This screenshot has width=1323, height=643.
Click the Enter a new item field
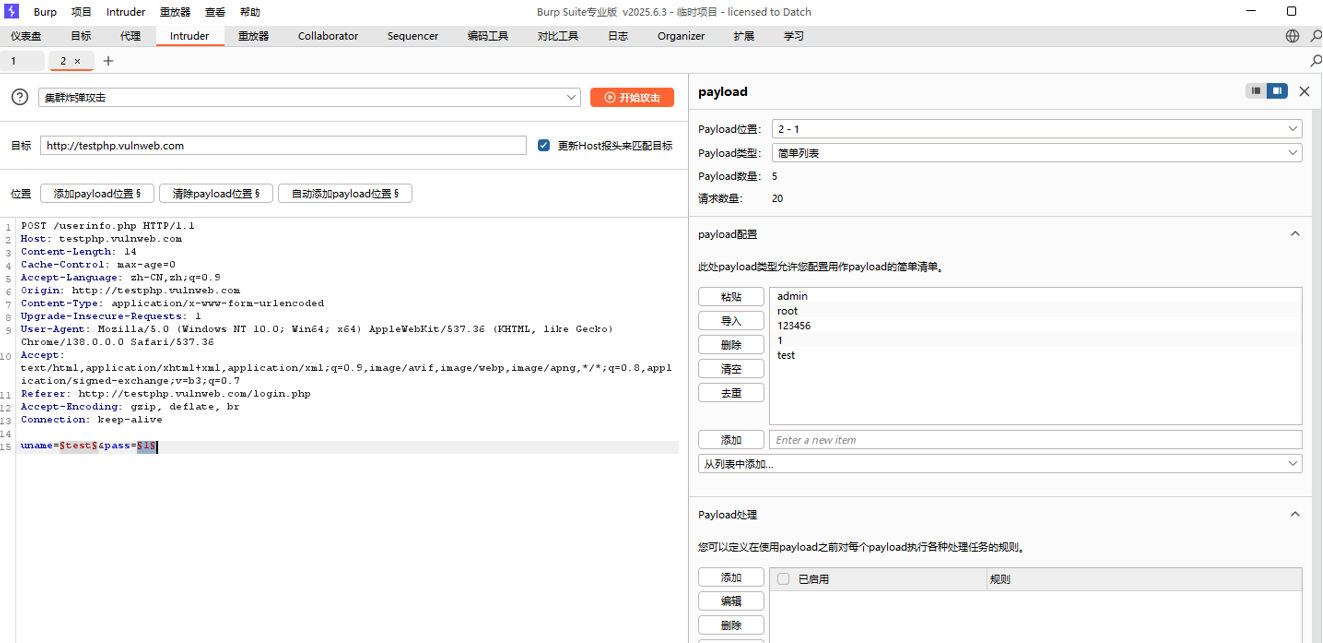[x=1035, y=440]
